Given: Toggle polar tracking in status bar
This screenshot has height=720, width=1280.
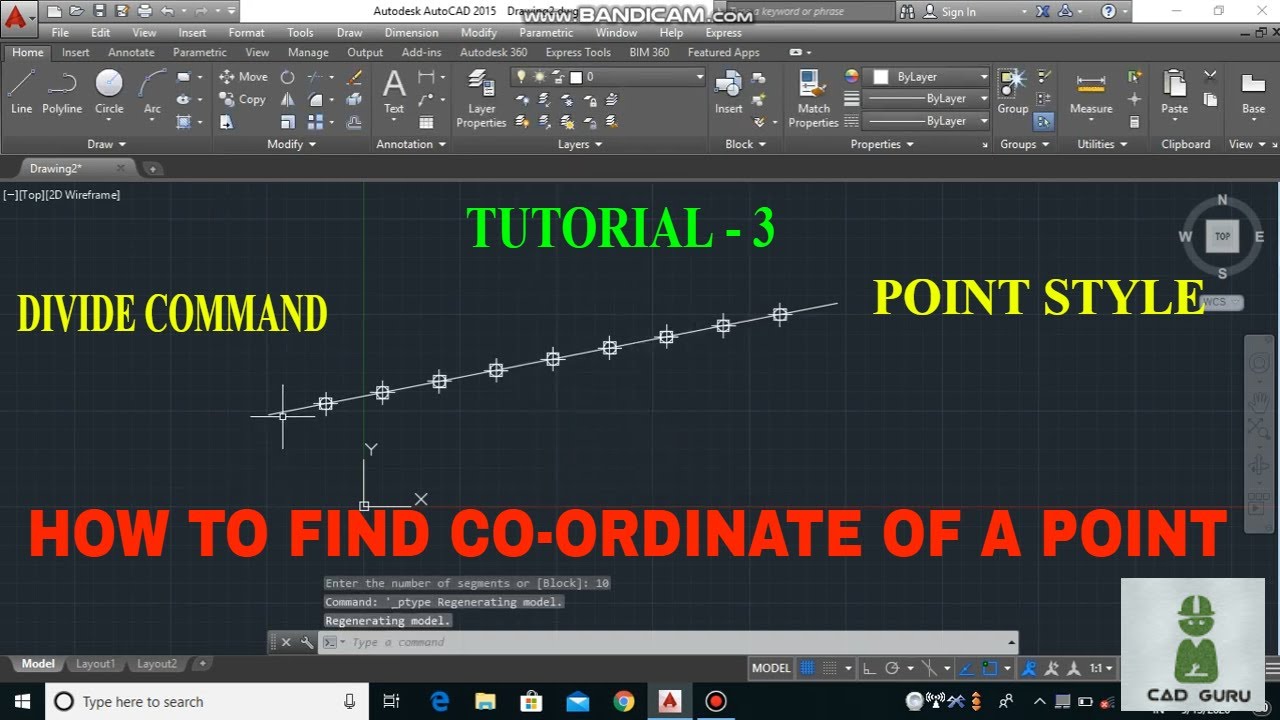Looking at the screenshot, I should (x=892, y=668).
